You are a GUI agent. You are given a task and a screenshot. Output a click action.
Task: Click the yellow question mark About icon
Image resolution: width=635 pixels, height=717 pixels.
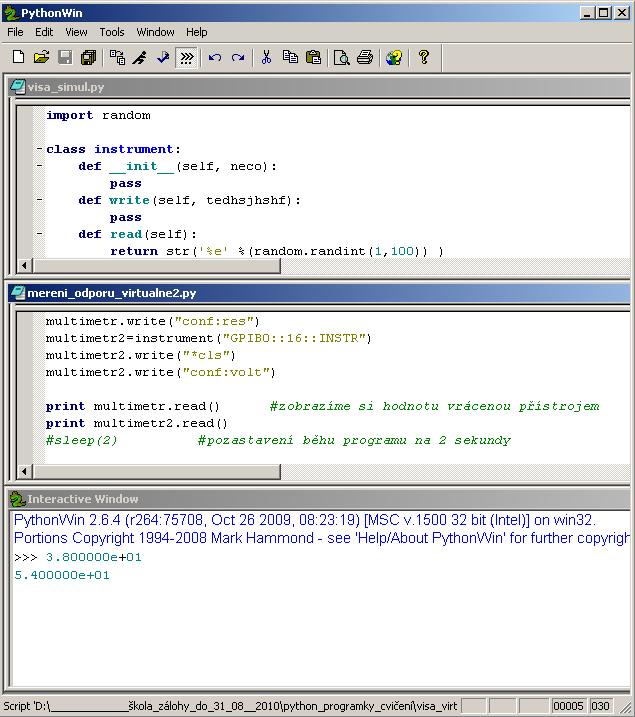[x=424, y=57]
